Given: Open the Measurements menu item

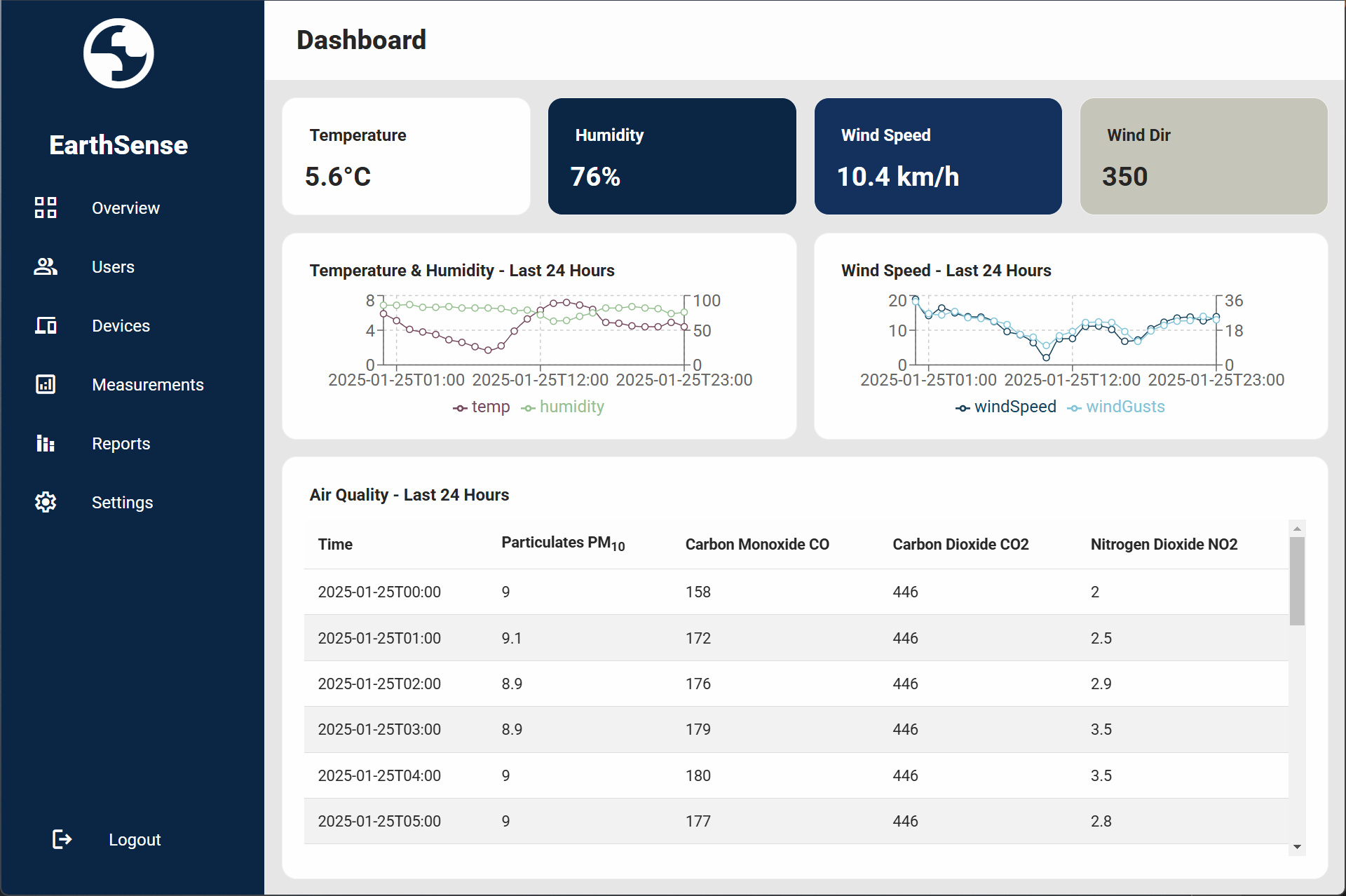Looking at the screenshot, I should coord(147,384).
